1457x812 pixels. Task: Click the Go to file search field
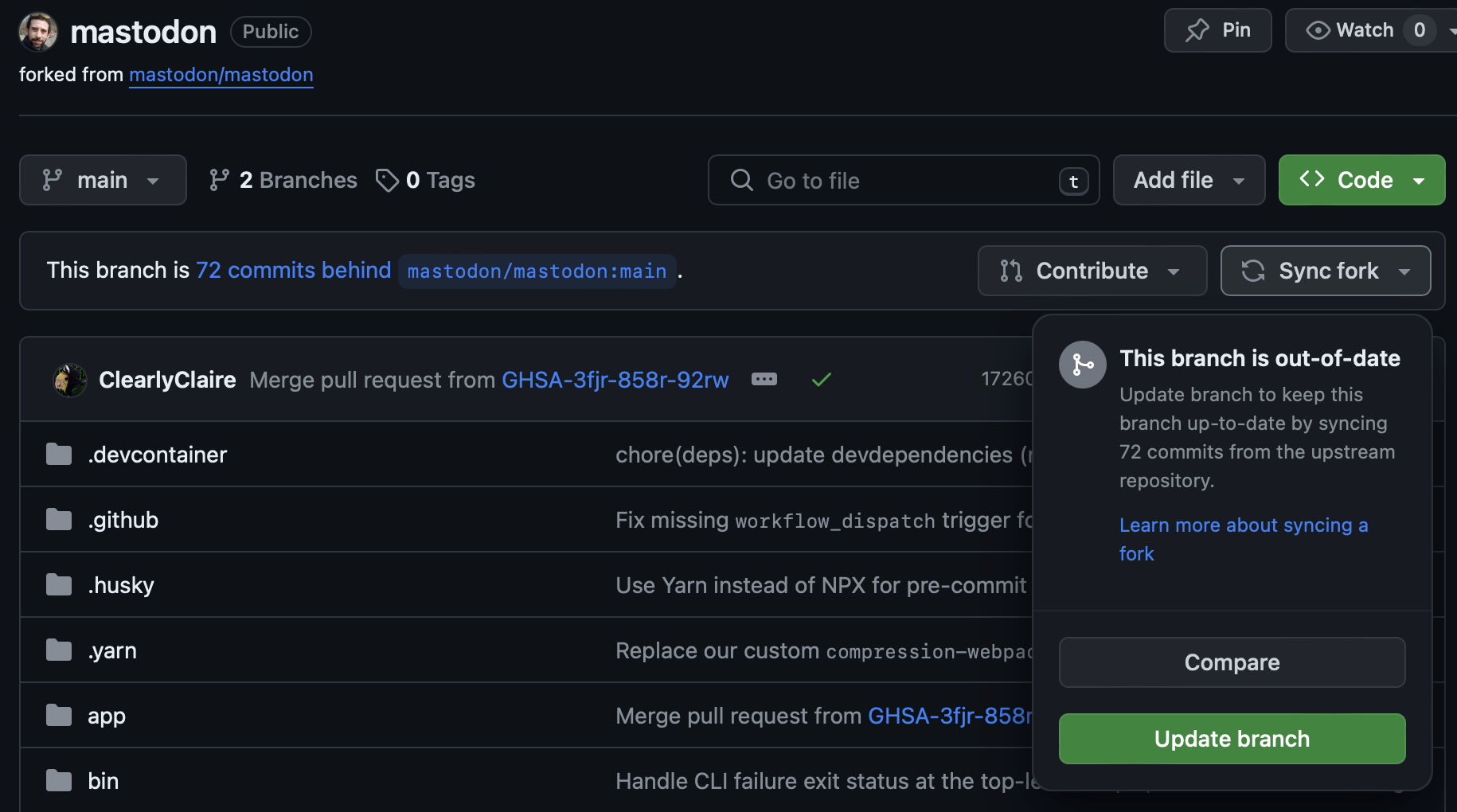pos(903,181)
